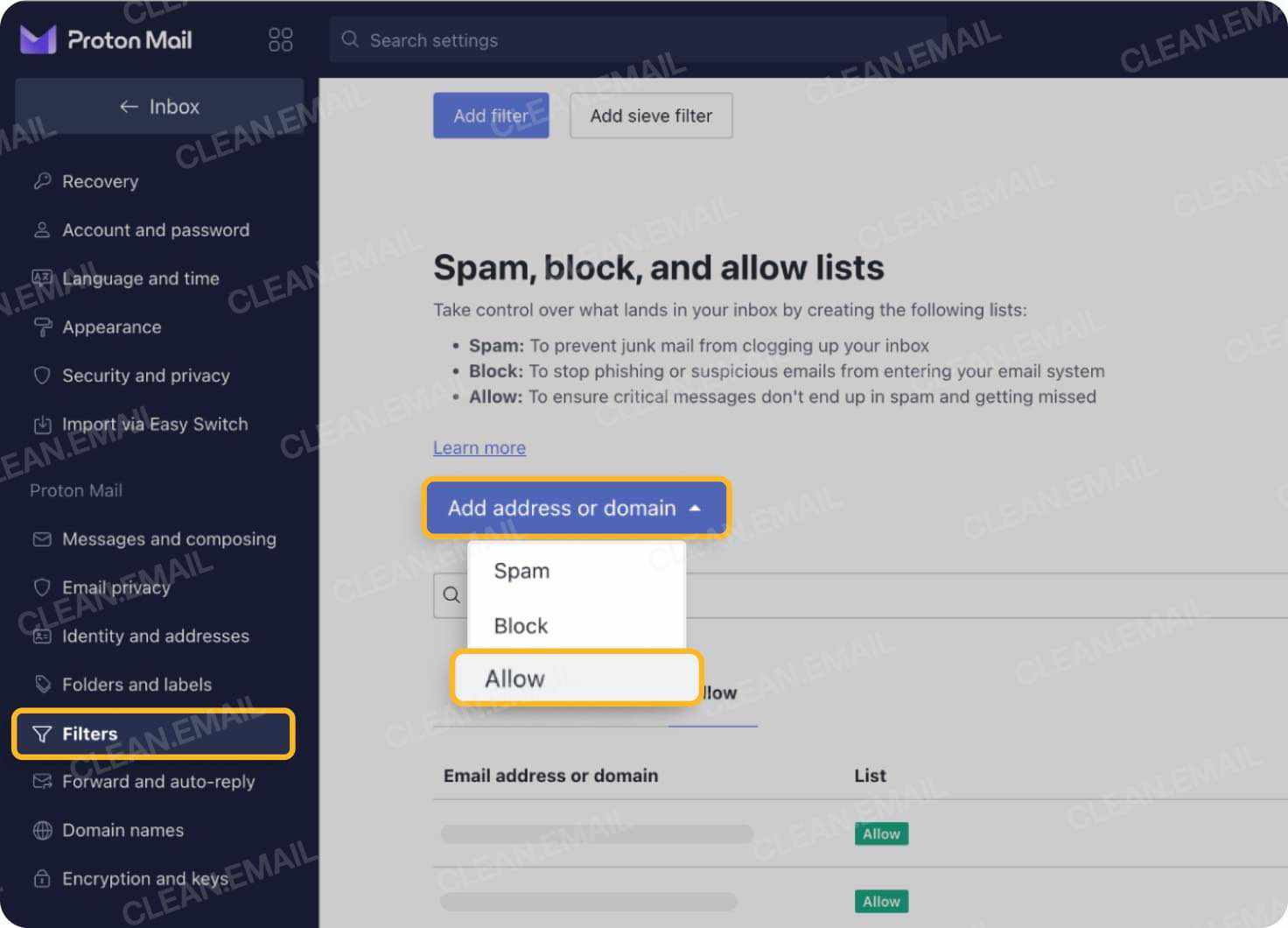Click the Appearance paintbrush icon
Viewport: 1288px width, 928px height.
pos(42,327)
